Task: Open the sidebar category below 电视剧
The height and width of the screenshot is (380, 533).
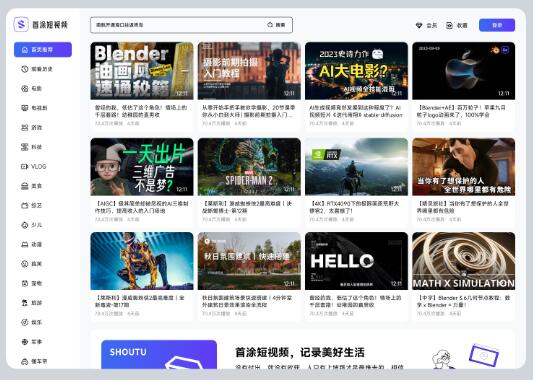Action: 37,127
